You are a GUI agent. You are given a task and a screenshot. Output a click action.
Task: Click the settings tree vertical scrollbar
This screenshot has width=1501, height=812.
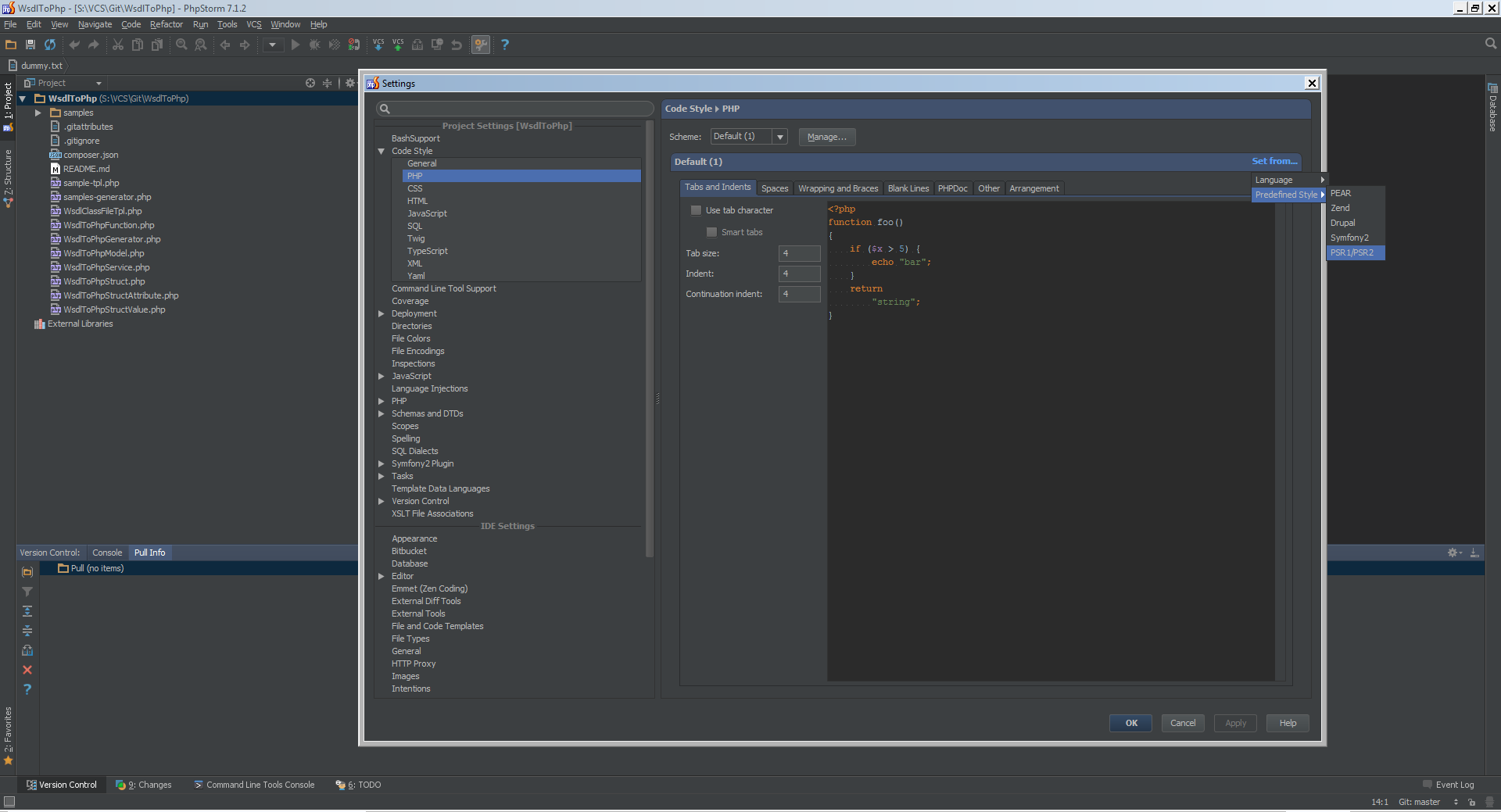tap(650, 338)
